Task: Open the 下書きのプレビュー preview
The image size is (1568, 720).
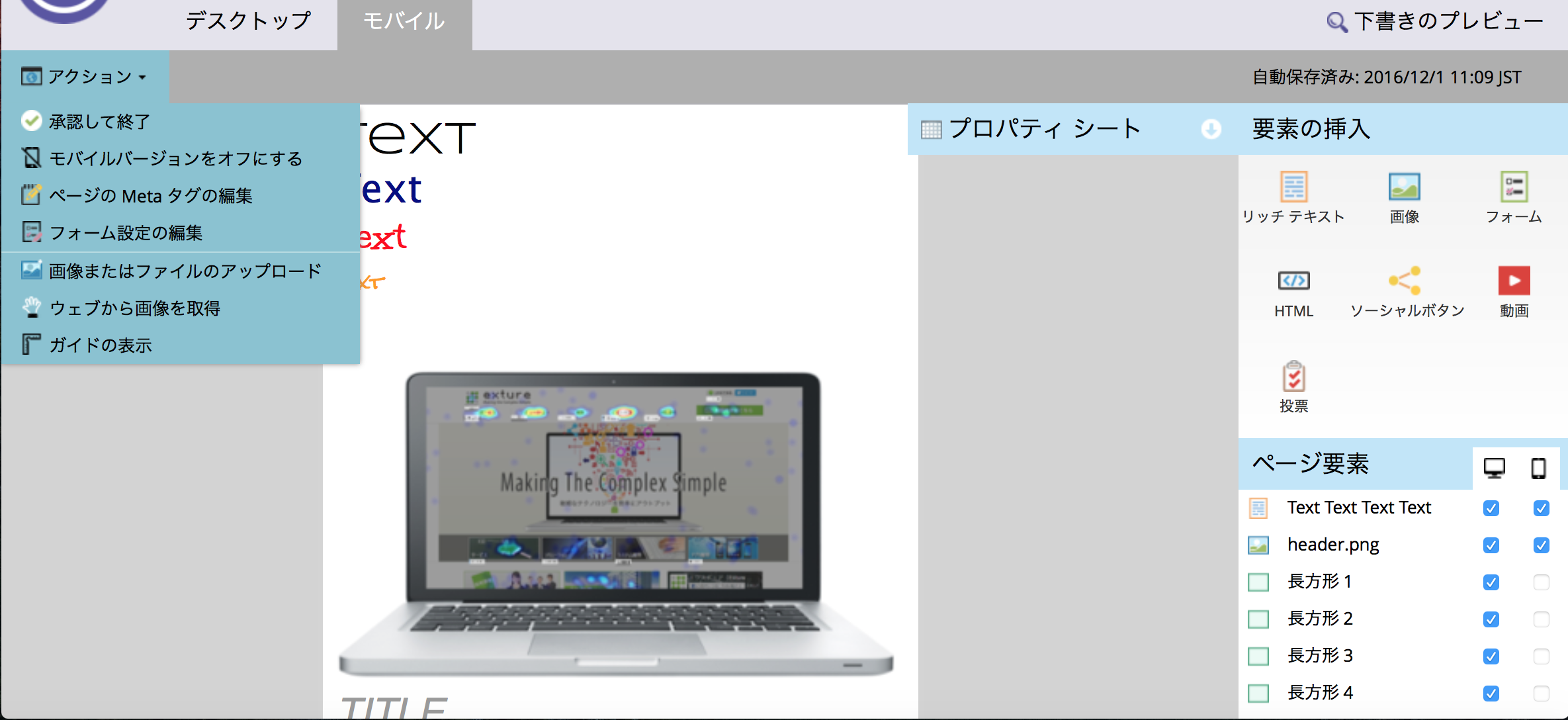Action: [x=1434, y=21]
